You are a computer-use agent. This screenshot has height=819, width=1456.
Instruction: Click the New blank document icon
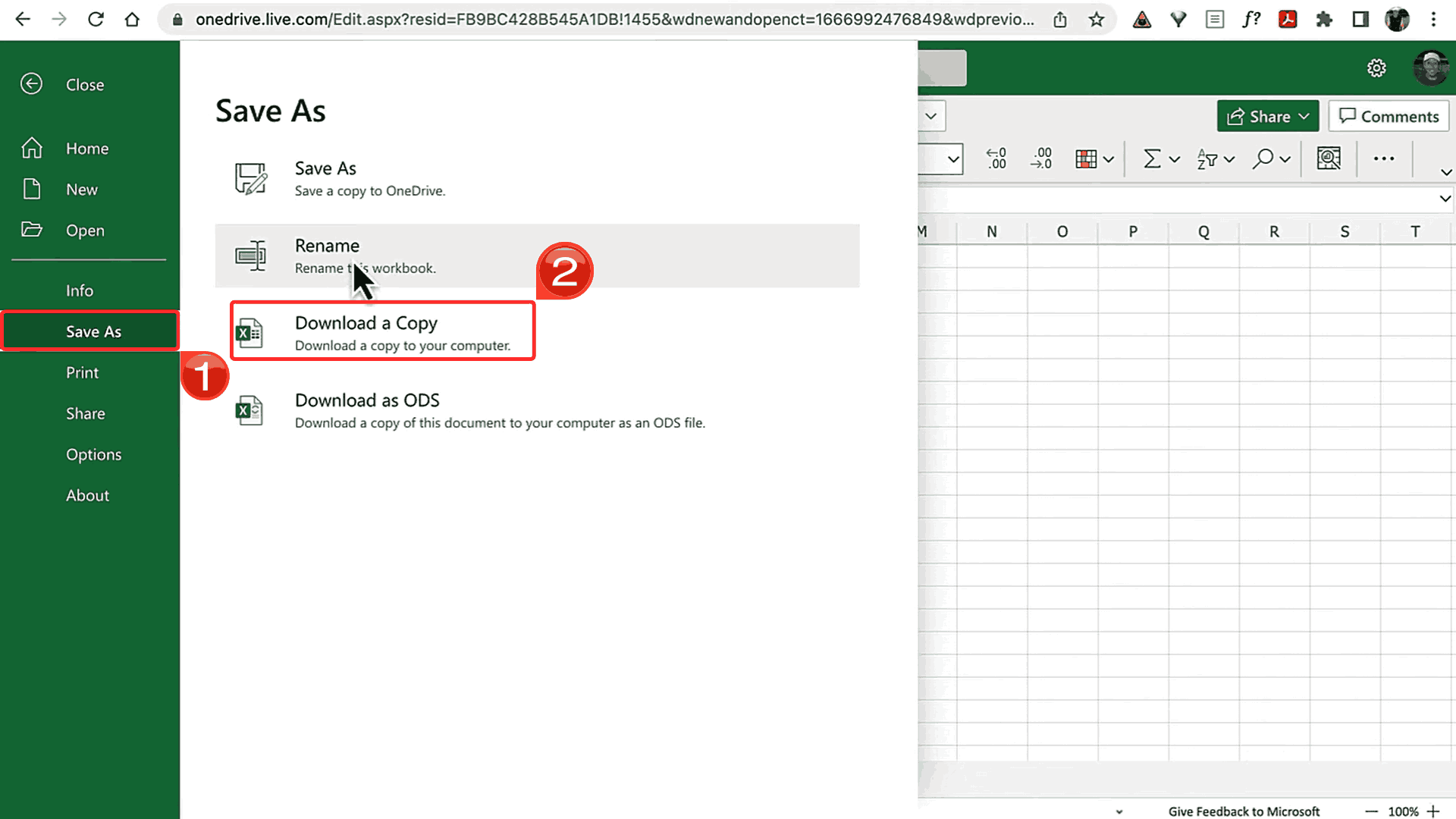click(x=32, y=189)
